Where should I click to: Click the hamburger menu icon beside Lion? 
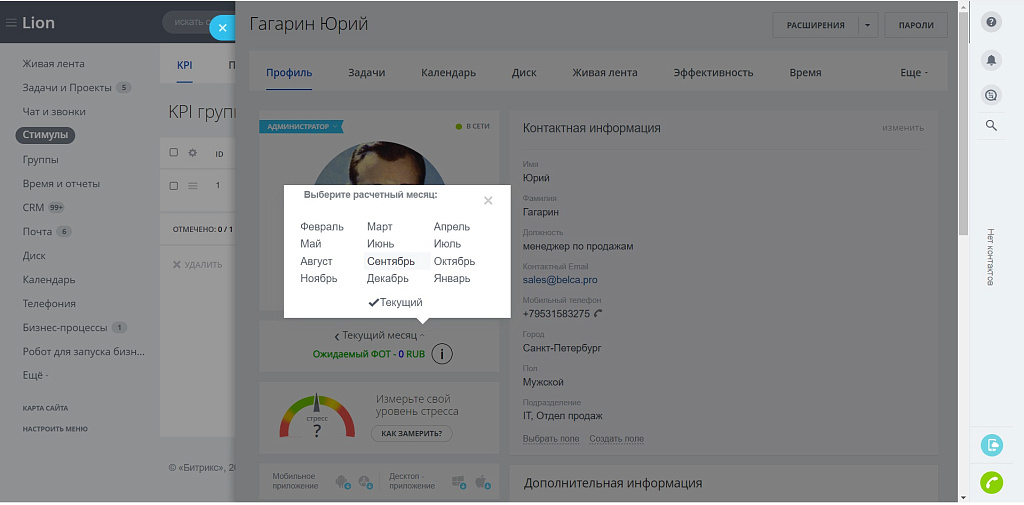tap(11, 23)
